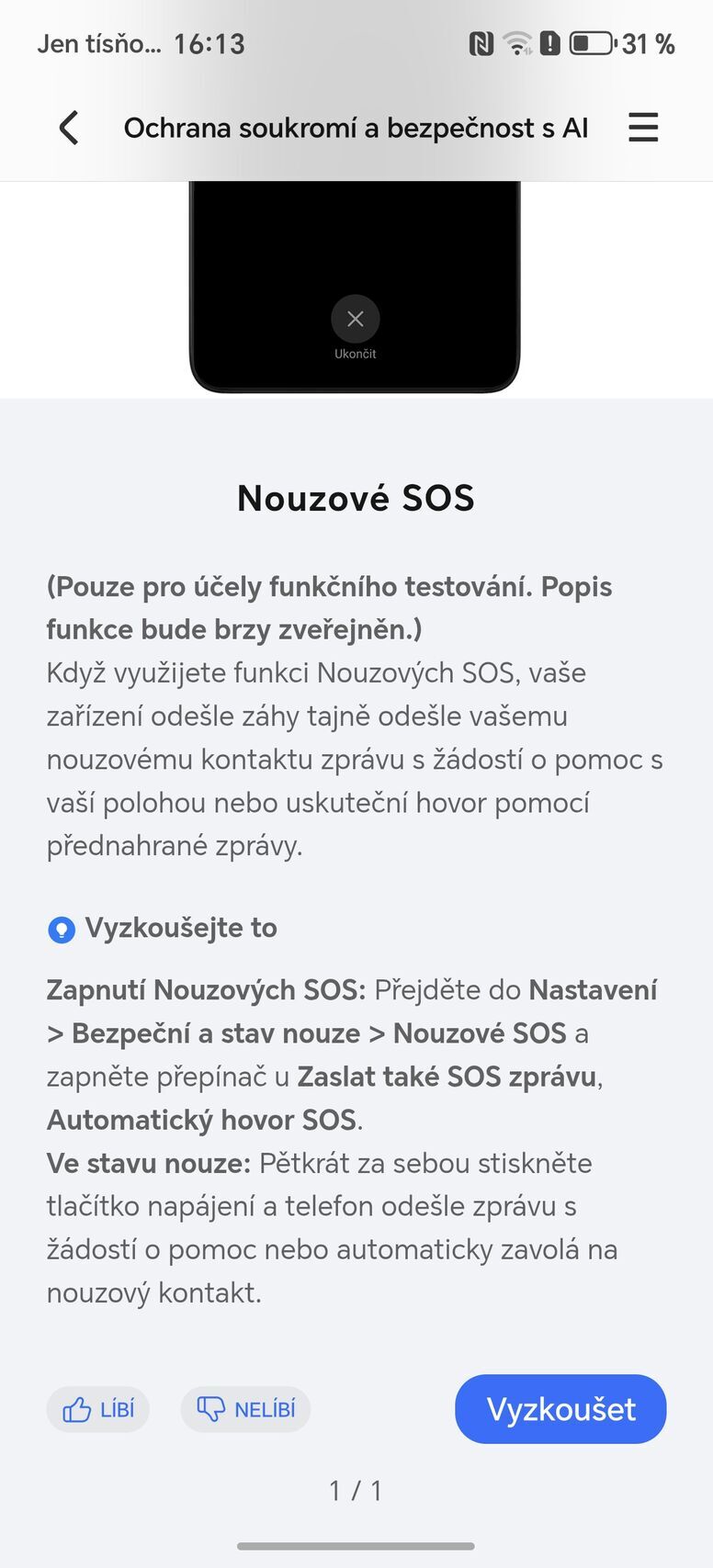Viewport: 713px width, 1568px height.
Task: Tap the home gesture bar
Action: [356, 1546]
